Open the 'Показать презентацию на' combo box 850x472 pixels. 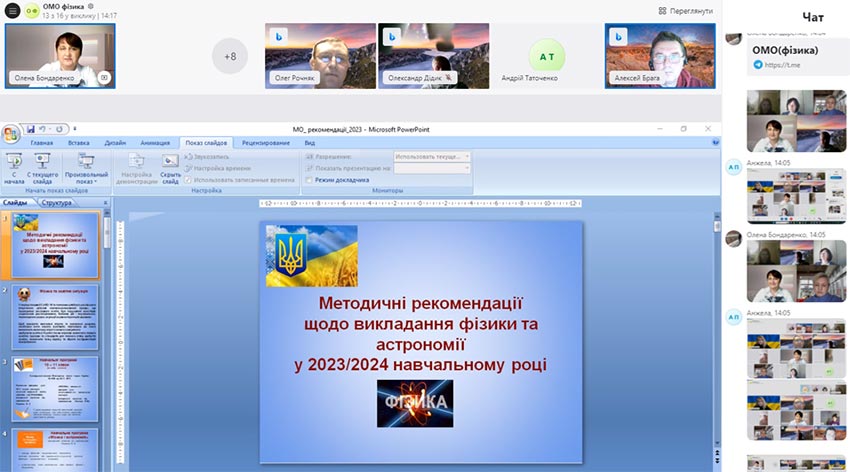[432, 168]
